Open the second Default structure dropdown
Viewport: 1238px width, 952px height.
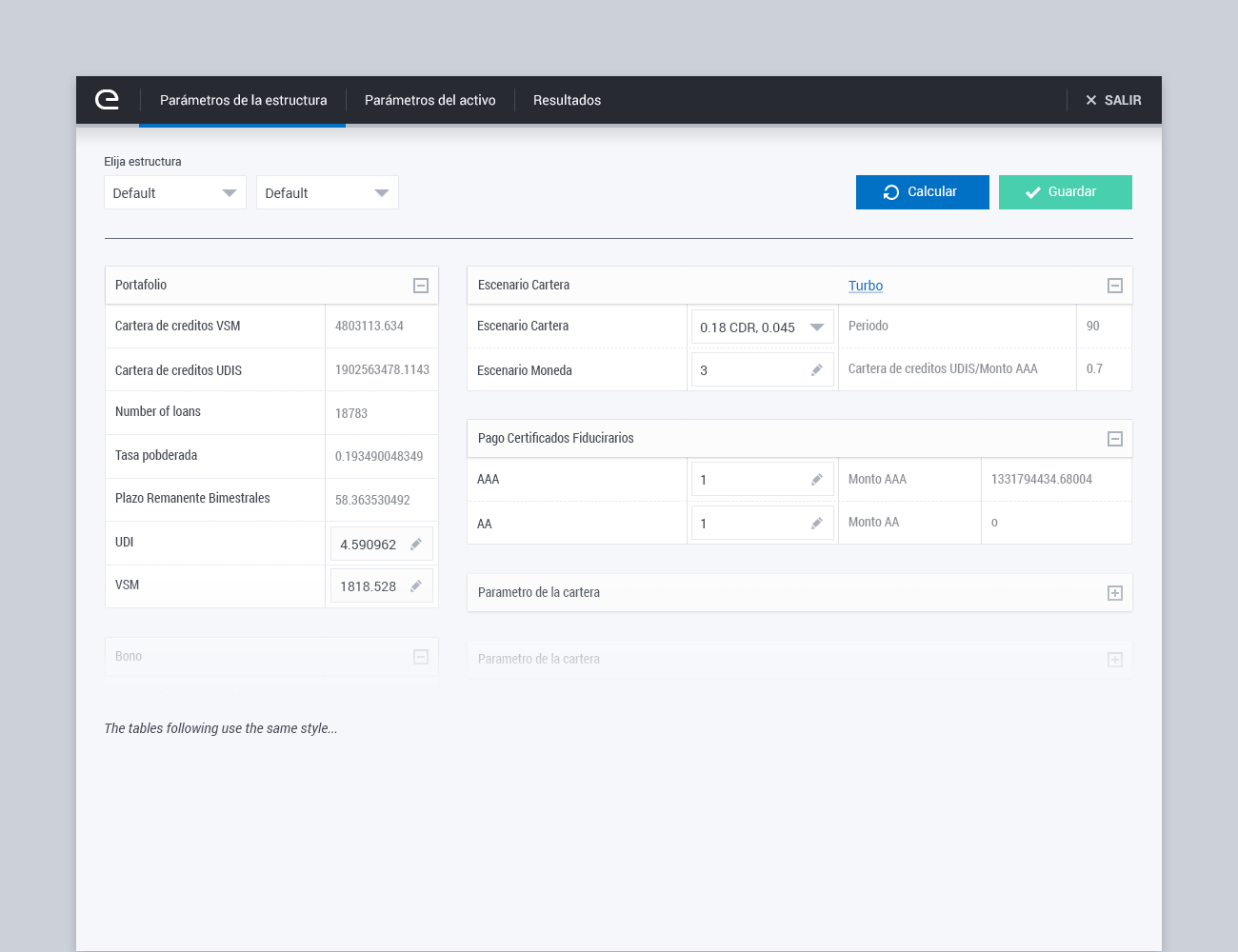[x=328, y=192]
